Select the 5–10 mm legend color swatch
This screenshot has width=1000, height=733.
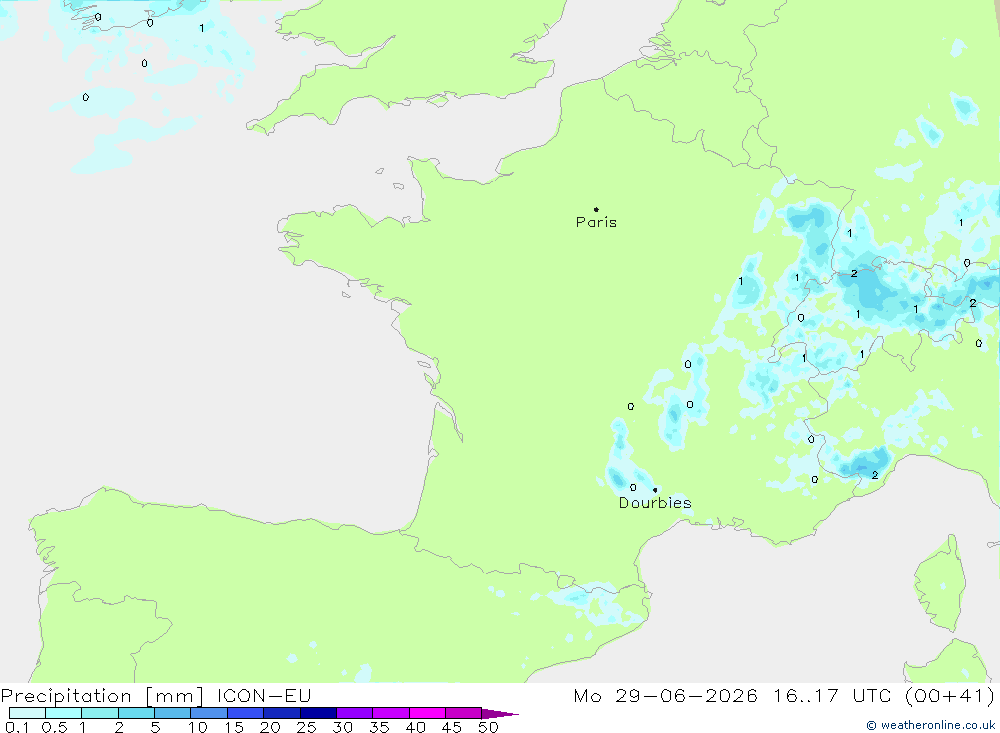click(173, 713)
